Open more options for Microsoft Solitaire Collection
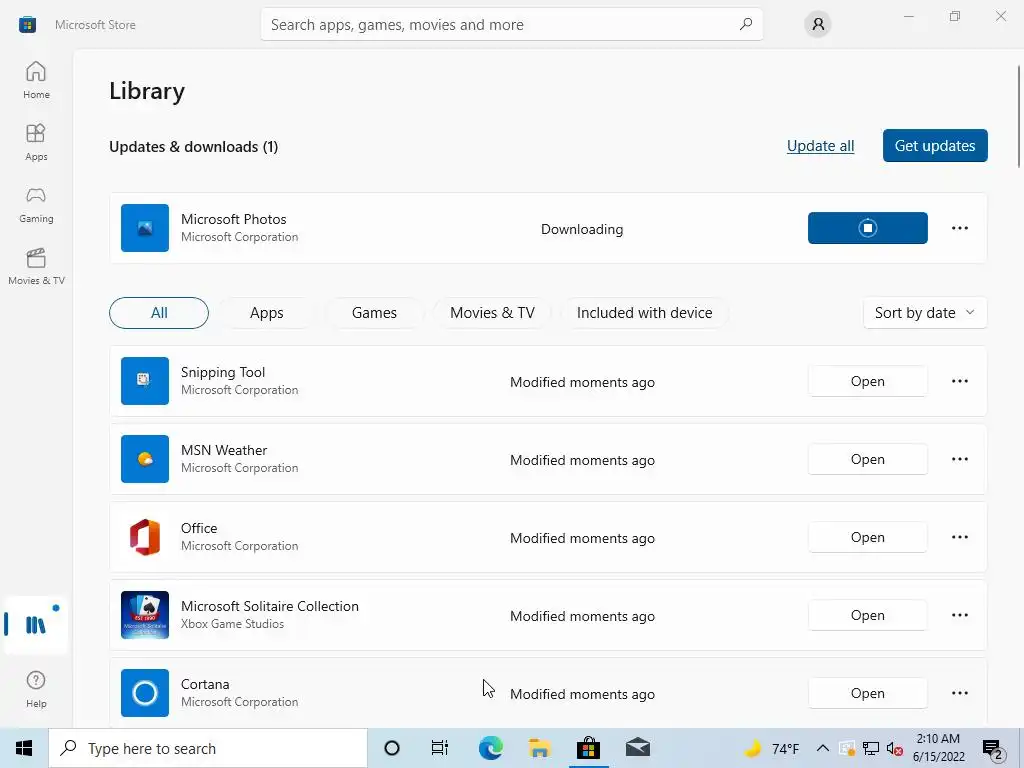The image size is (1024, 768). coord(959,615)
